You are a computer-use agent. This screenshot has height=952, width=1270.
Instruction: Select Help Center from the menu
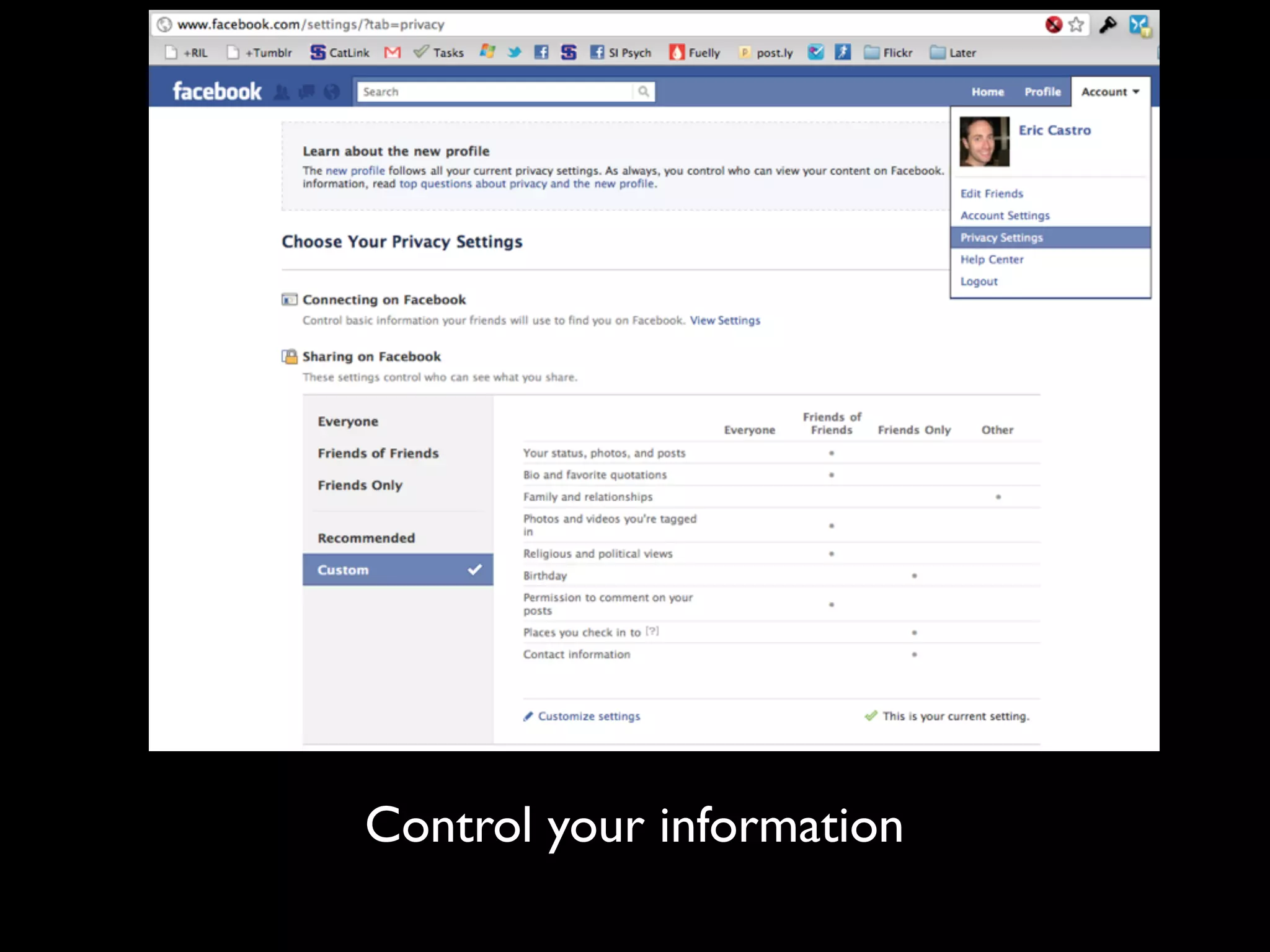tap(1050, 259)
